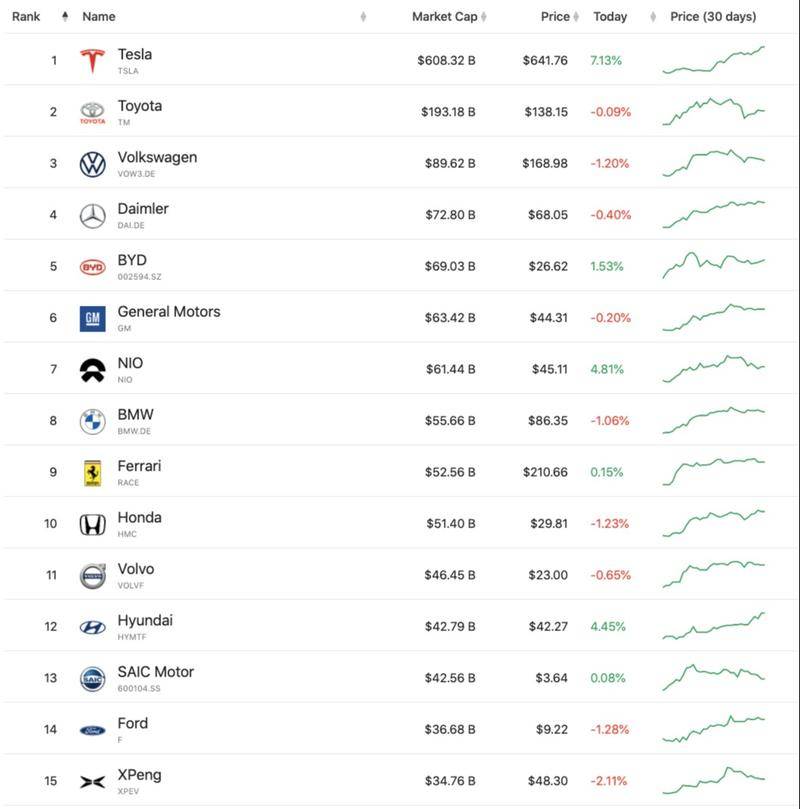This screenshot has height=809, width=800.
Task: Click the Ferrari logo icon
Action: 92,473
